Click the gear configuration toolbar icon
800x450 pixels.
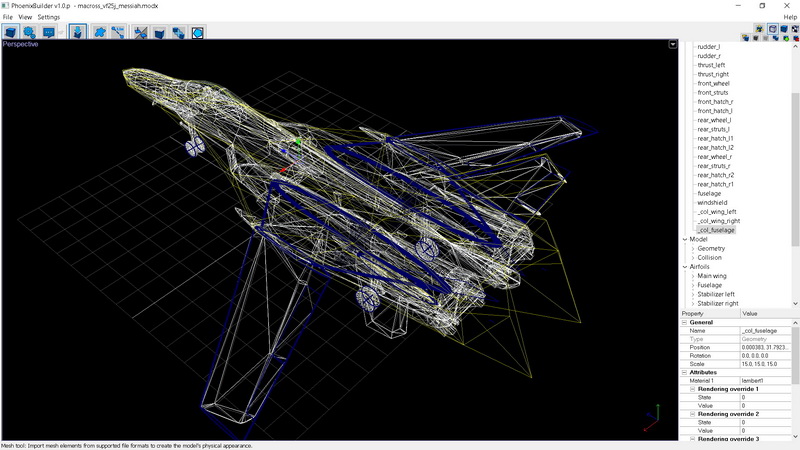30,32
